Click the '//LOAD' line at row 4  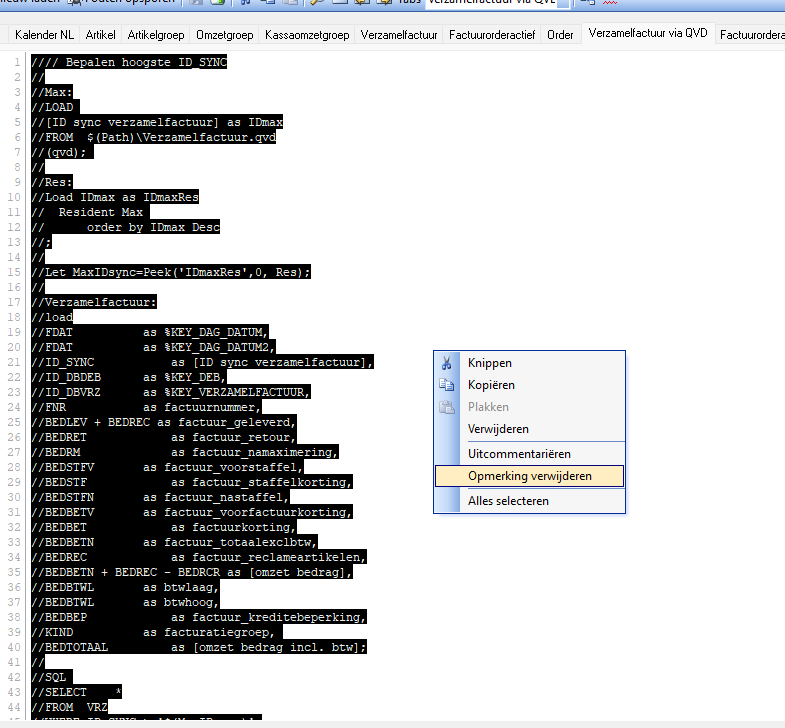coord(56,107)
